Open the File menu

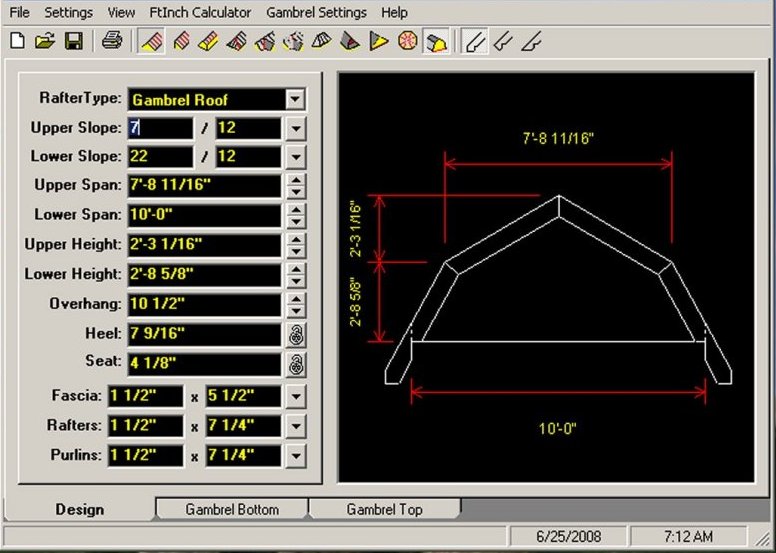[x=20, y=12]
